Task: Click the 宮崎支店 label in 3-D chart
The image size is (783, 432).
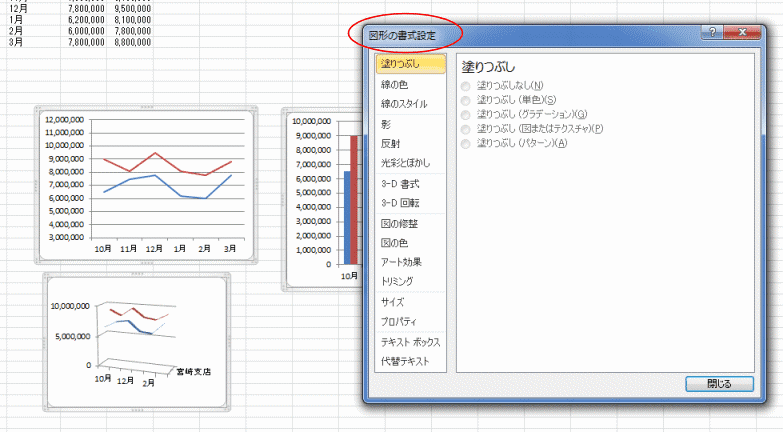Action: [194, 372]
